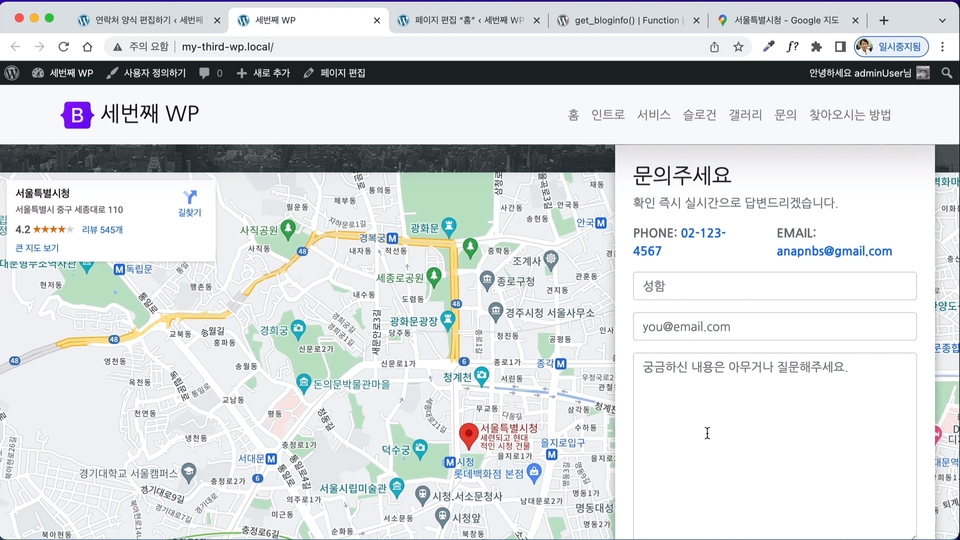The image size is (960, 540).
Task: Close the Google 지도 tab
Action: point(855,20)
